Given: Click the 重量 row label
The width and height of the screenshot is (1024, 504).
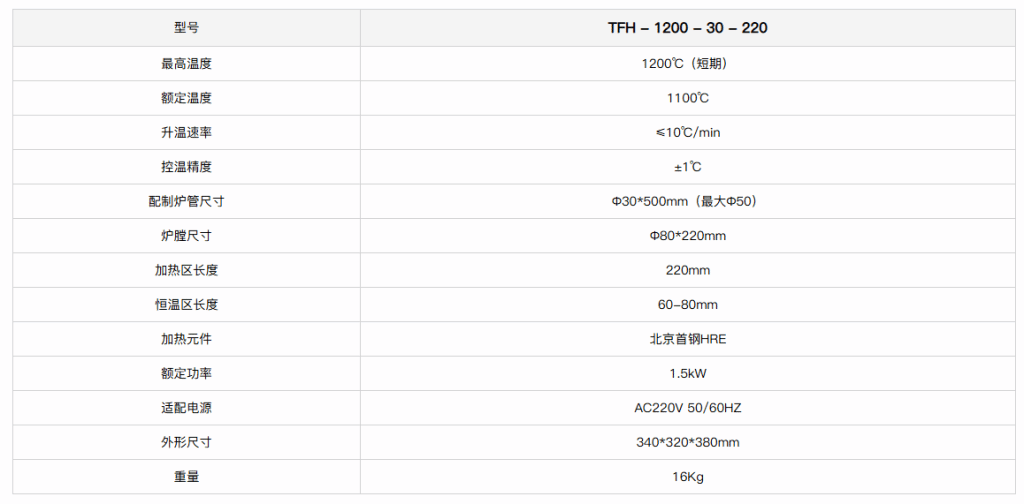Looking at the screenshot, I should pyautogui.click(x=186, y=477).
